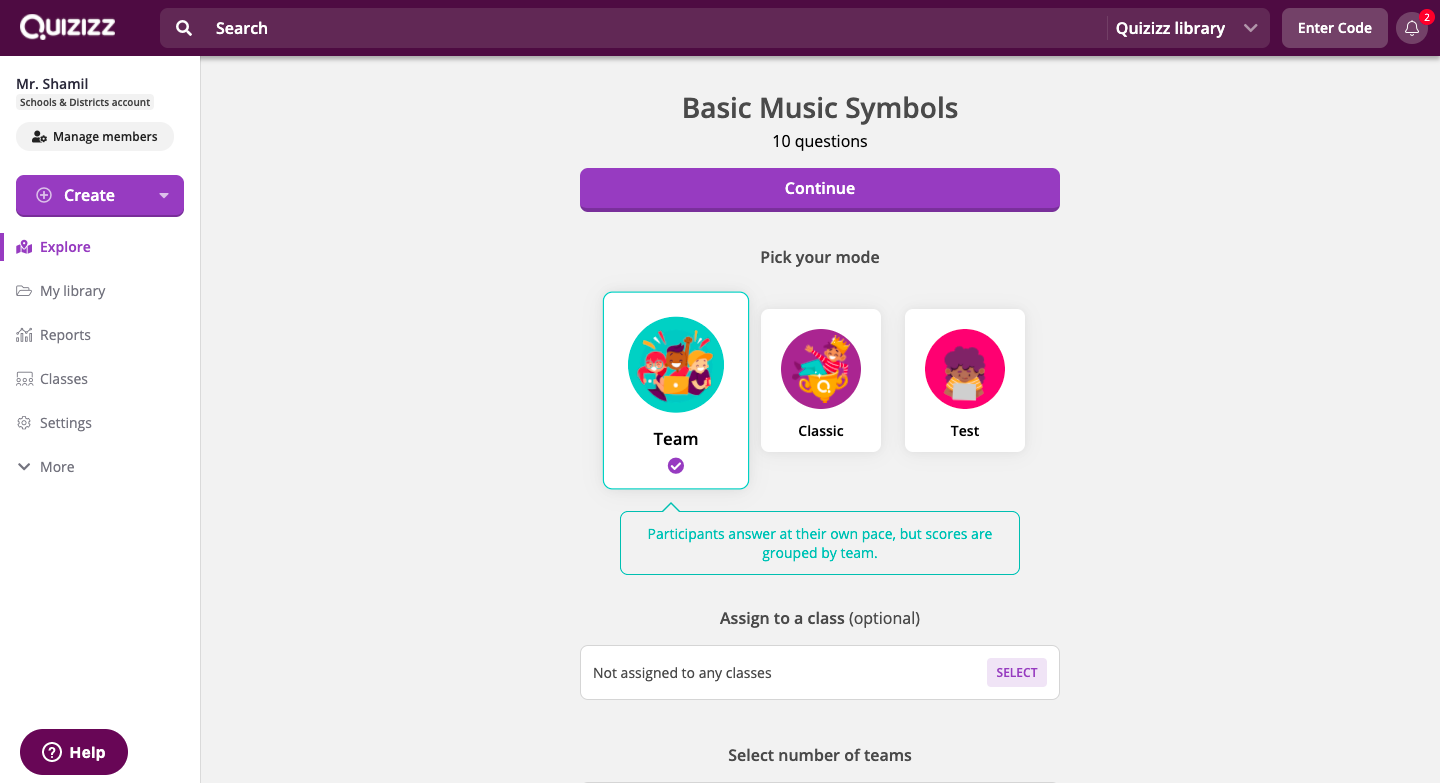This screenshot has height=783, width=1440.
Task: Click the search magnifier icon
Action: (184, 28)
